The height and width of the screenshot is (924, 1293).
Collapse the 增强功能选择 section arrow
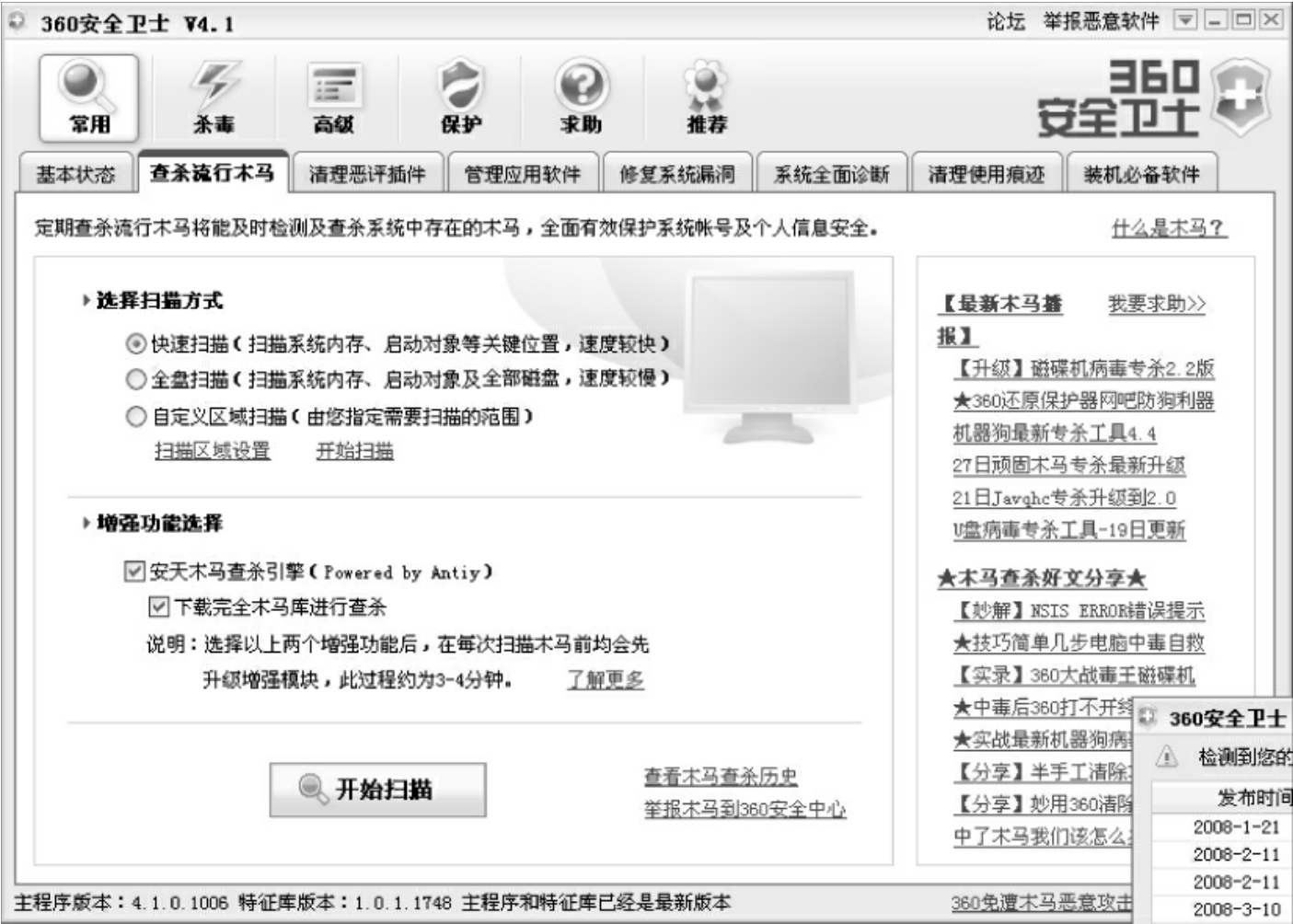[87, 523]
